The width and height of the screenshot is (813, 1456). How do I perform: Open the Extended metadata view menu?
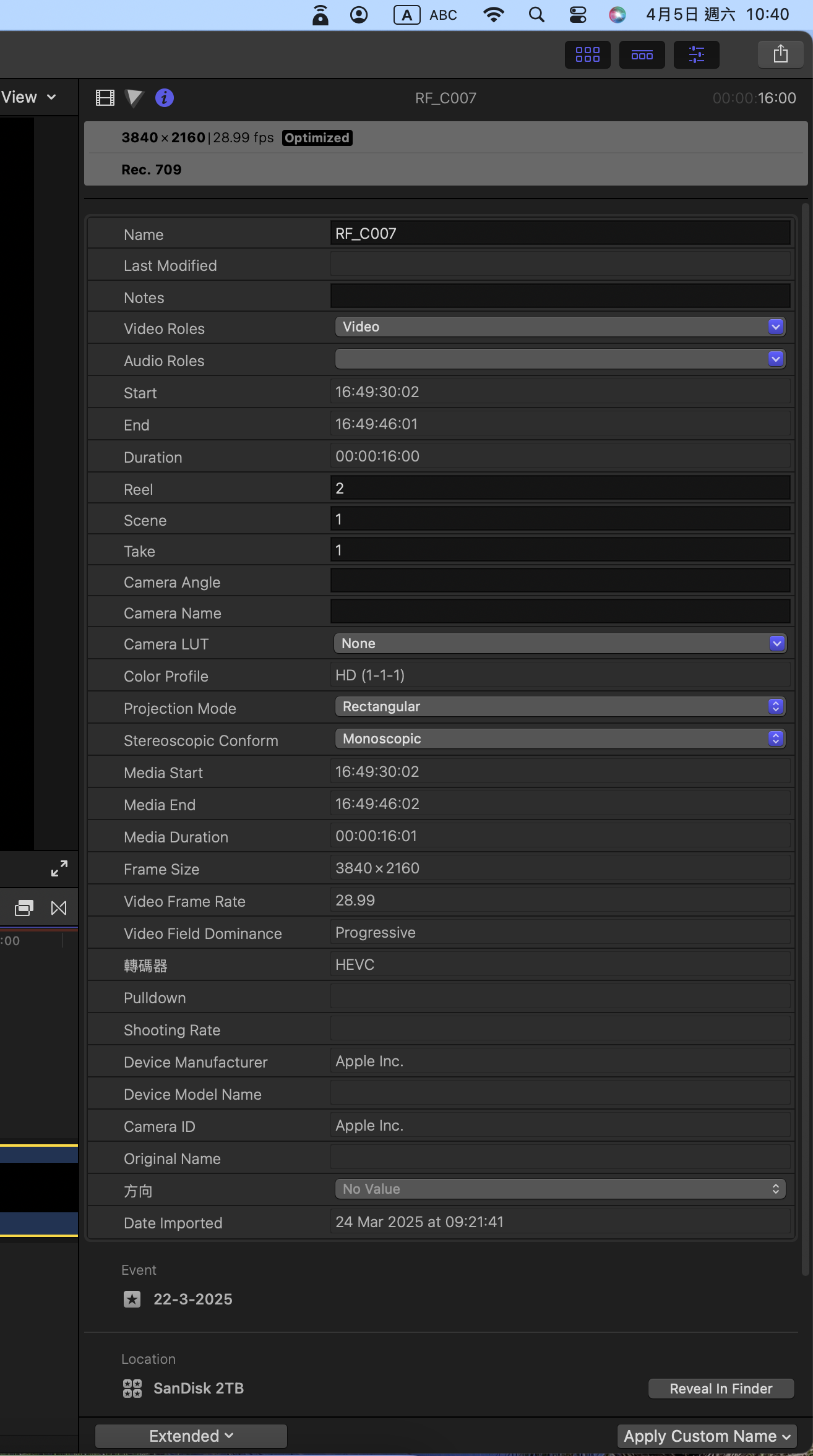click(x=191, y=1436)
